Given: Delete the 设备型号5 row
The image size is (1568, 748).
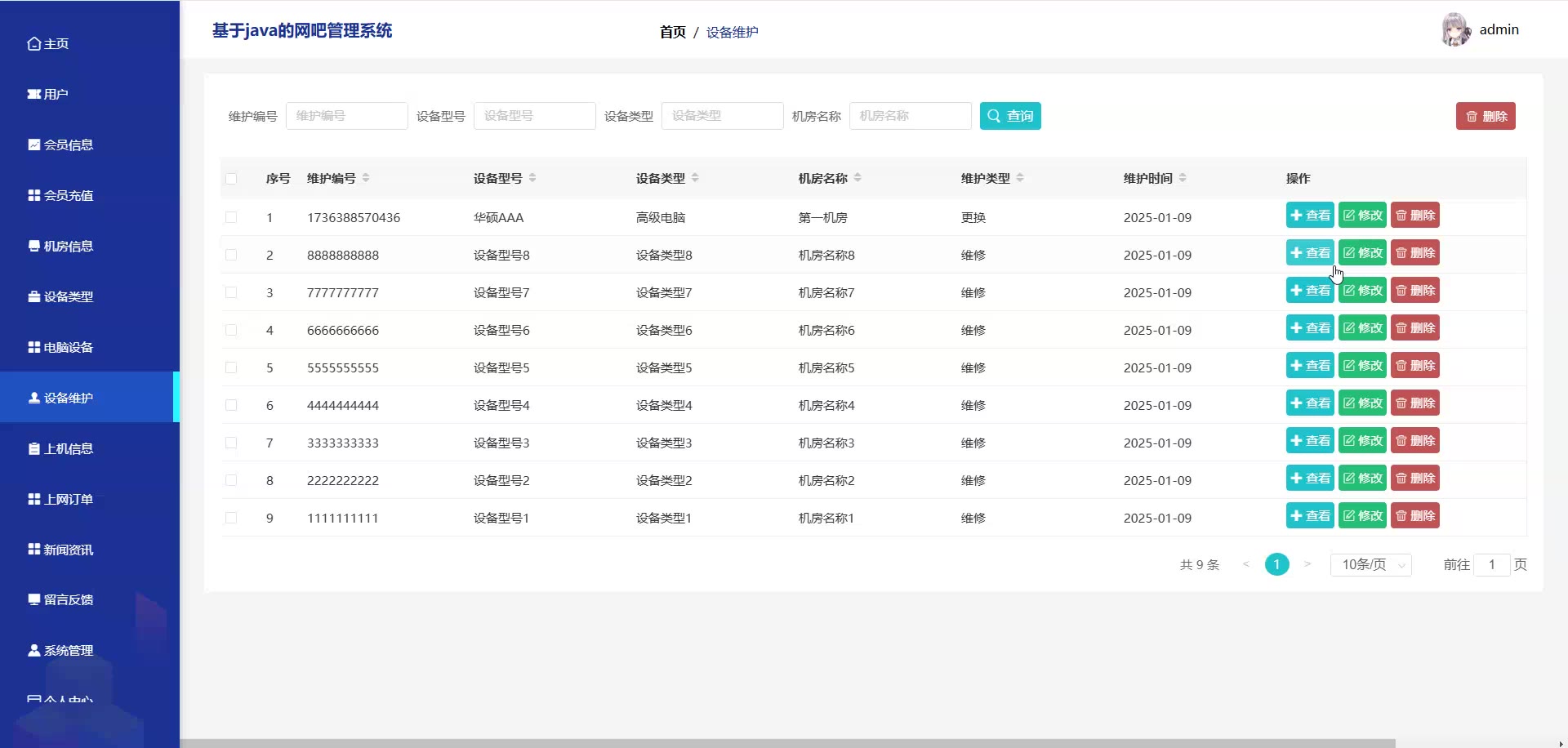Looking at the screenshot, I should pyautogui.click(x=1414, y=366).
